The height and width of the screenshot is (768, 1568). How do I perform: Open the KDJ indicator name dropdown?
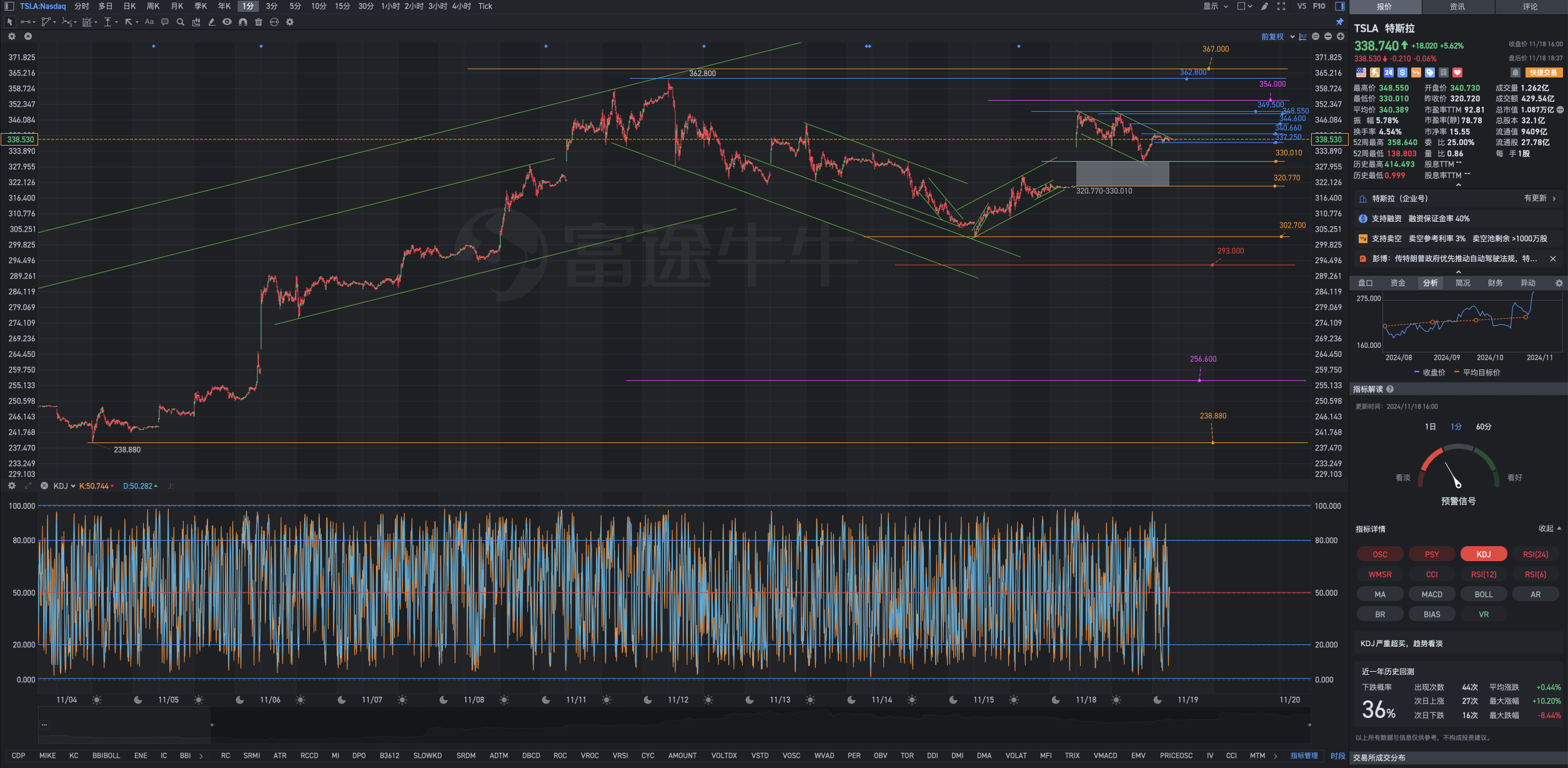64,486
